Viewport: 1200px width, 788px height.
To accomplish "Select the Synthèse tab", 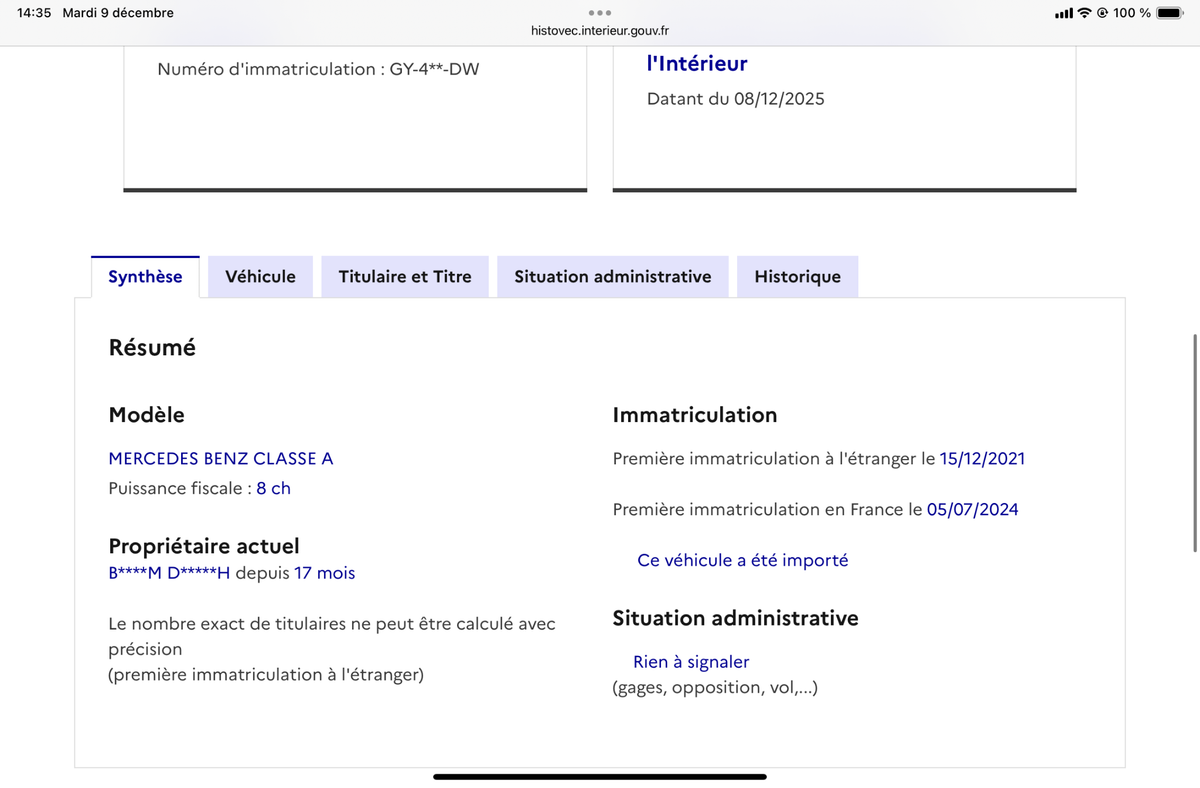I will pyautogui.click(x=145, y=276).
